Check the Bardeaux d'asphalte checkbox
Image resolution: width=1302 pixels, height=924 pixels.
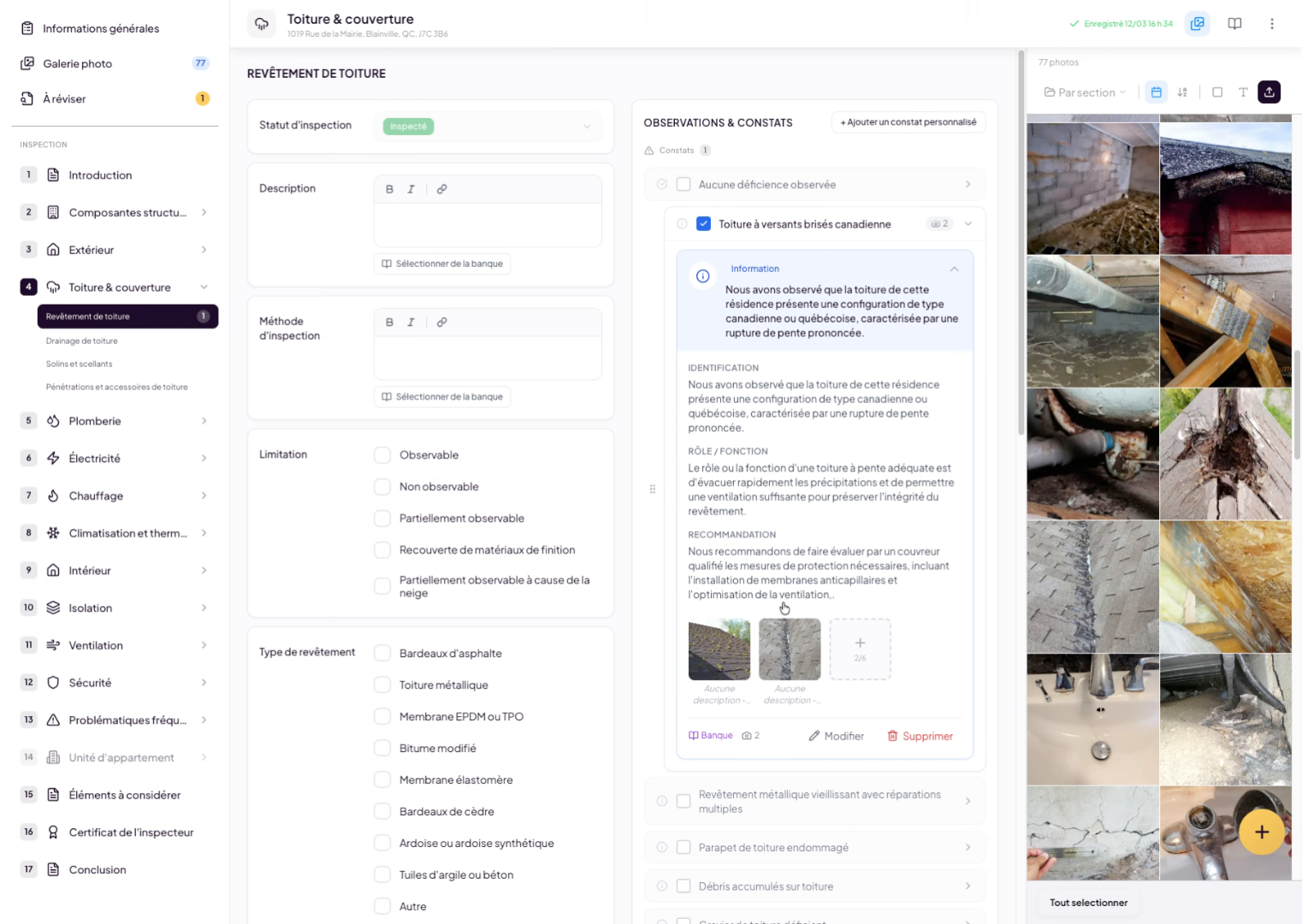click(x=382, y=654)
